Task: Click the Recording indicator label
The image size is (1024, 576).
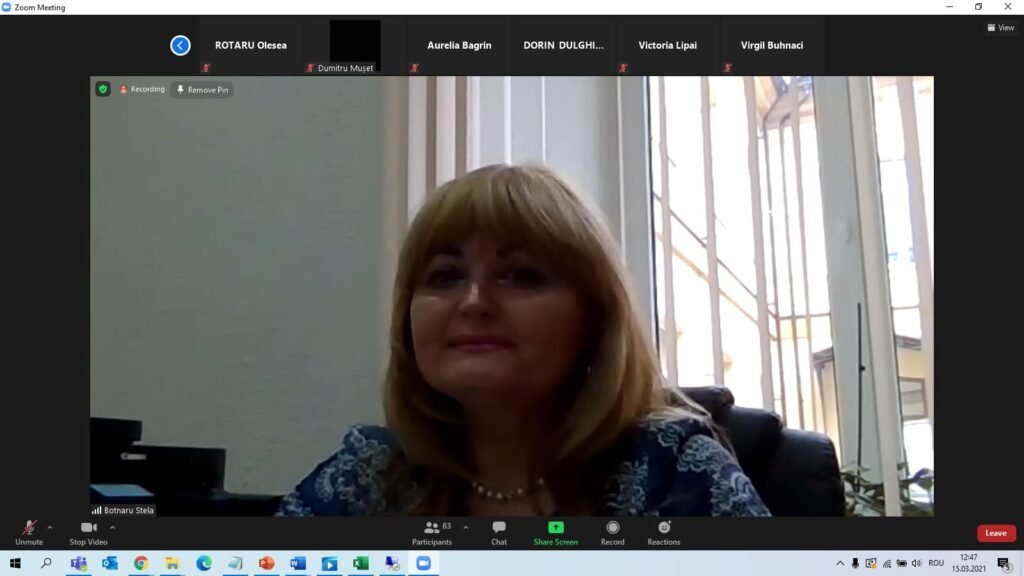Action: tap(142, 89)
